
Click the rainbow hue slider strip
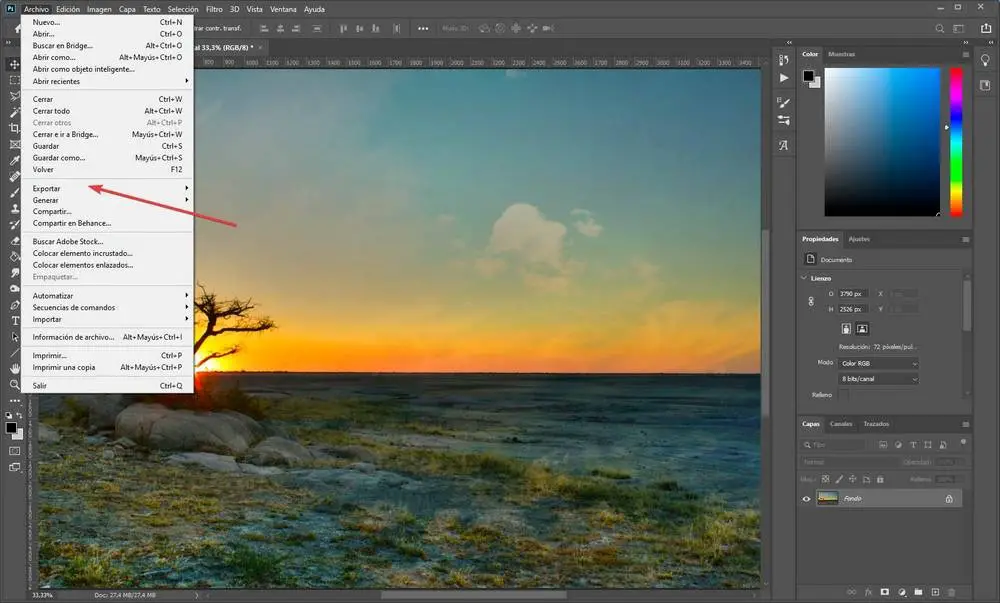(x=955, y=141)
